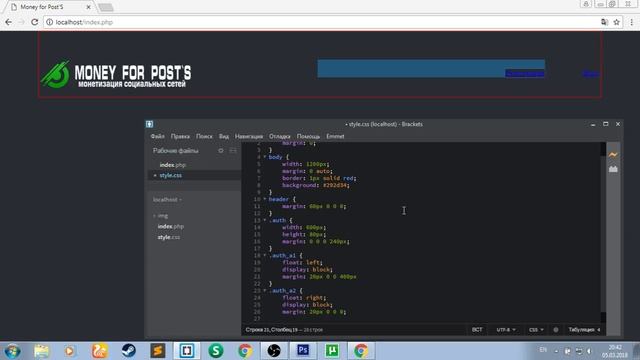This screenshot has width=640, height=360.
Task: Open Windows Explorer from taskbar
Action: [41, 351]
